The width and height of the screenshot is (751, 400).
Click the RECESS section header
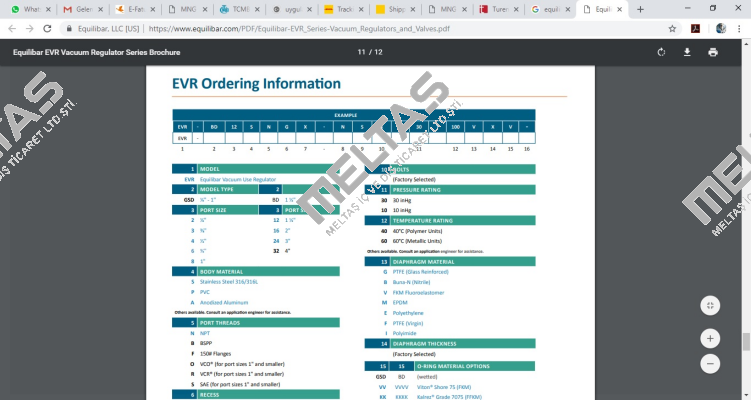256,395
